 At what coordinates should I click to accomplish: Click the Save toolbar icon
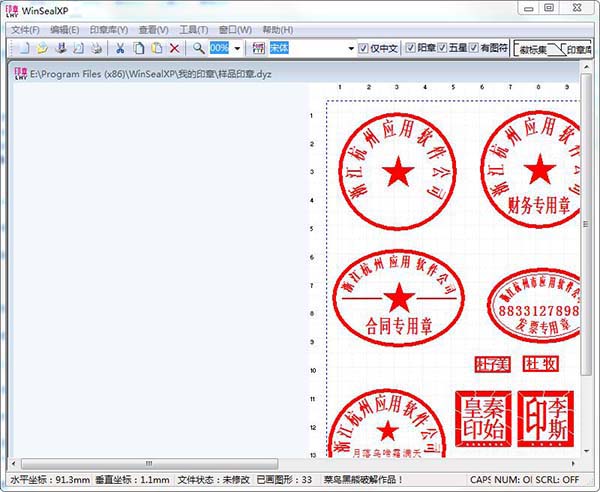(x=60, y=48)
